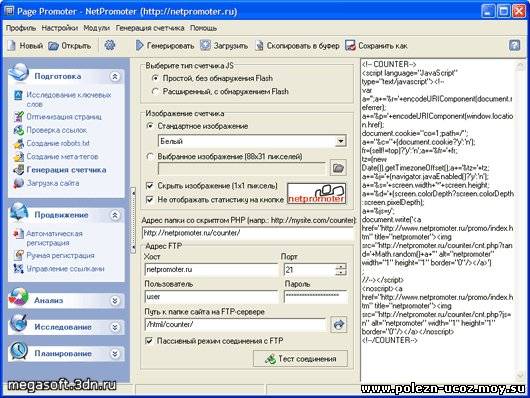530x398 pixels.
Task: Collapse the Продвижение panel section
Action: tap(115, 215)
